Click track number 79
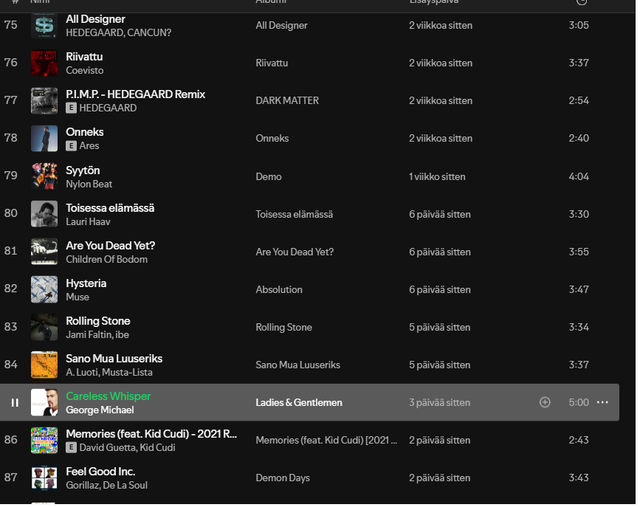The image size is (640, 507). point(11,176)
